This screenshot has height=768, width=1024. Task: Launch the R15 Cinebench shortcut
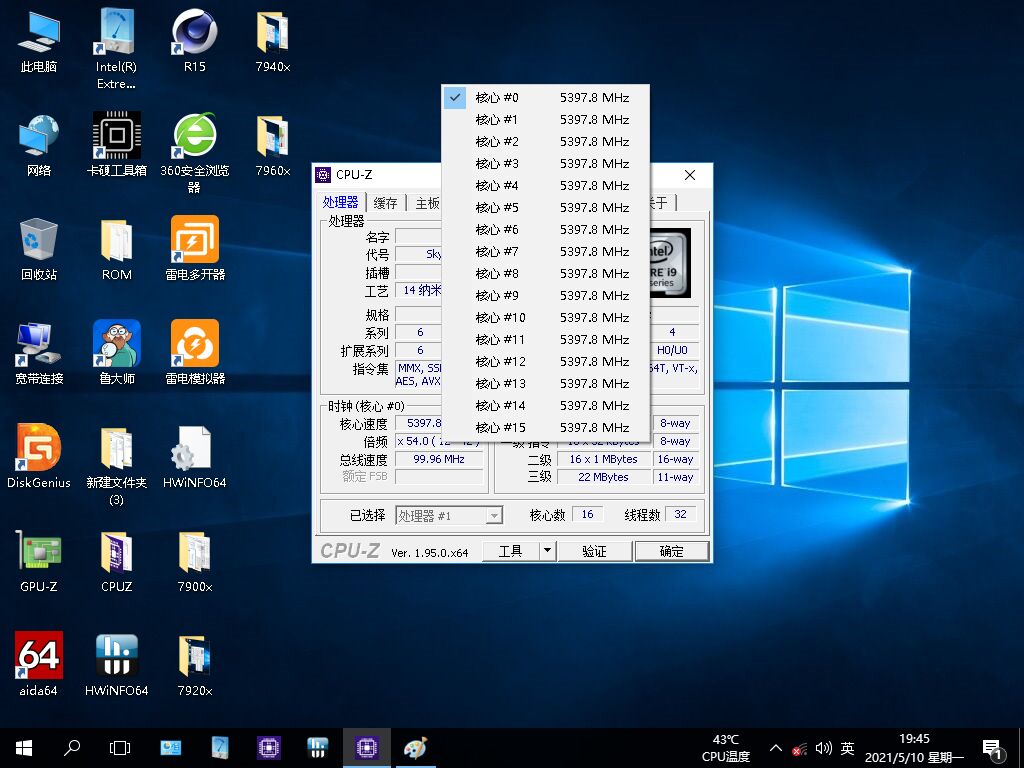pyautogui.click(x=195, y=41)
